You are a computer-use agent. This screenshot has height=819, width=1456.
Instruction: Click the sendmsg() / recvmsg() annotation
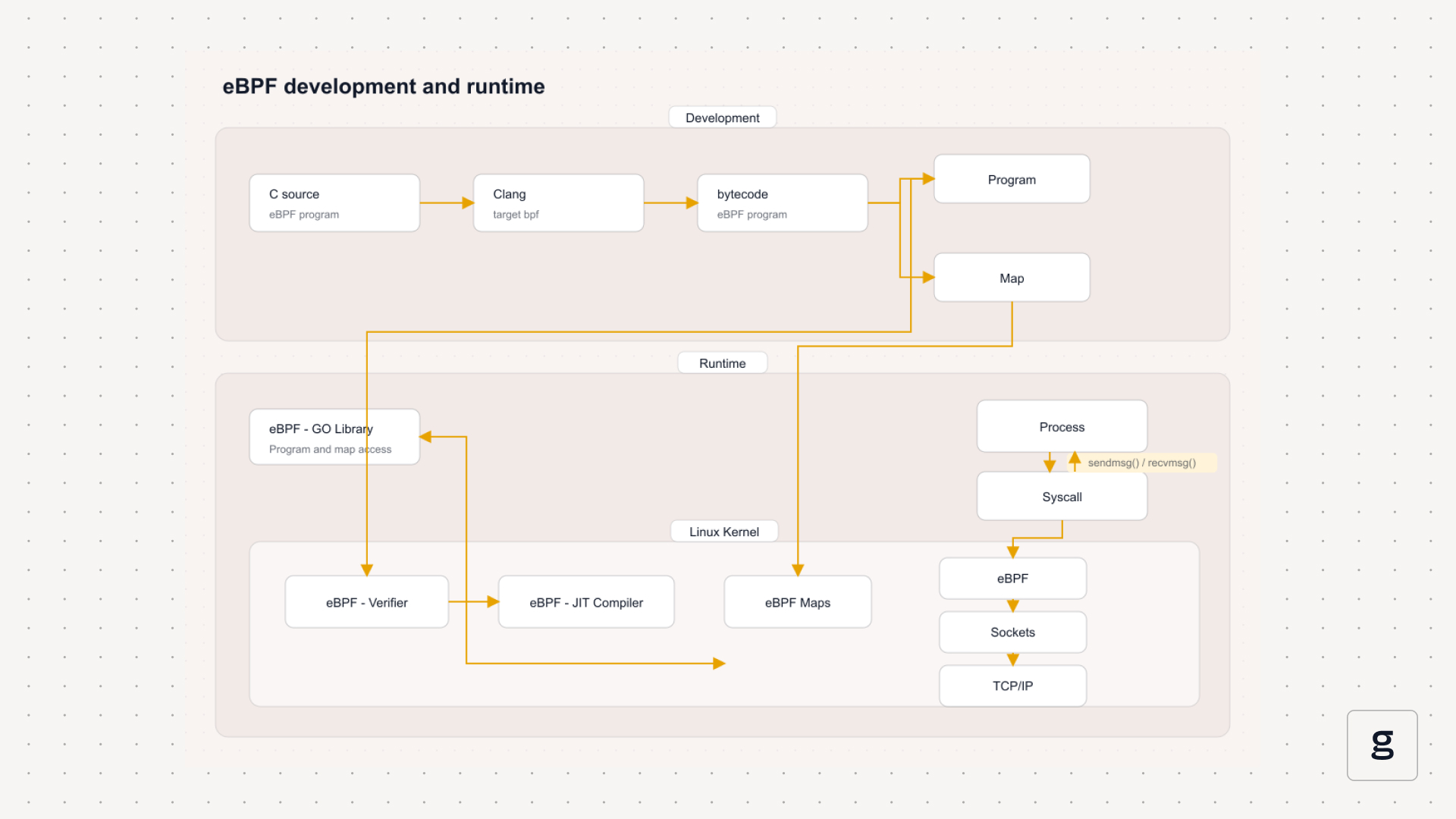point(1141,463)
